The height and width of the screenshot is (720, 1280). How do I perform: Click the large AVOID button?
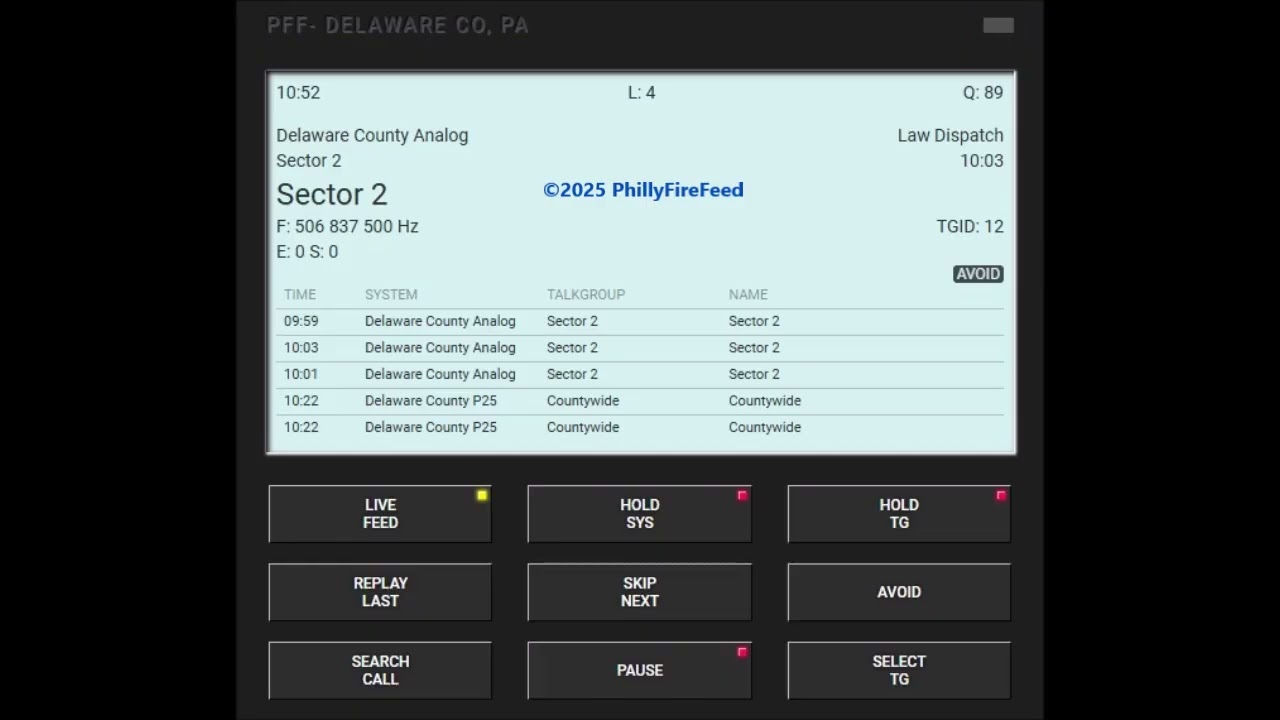899,592
